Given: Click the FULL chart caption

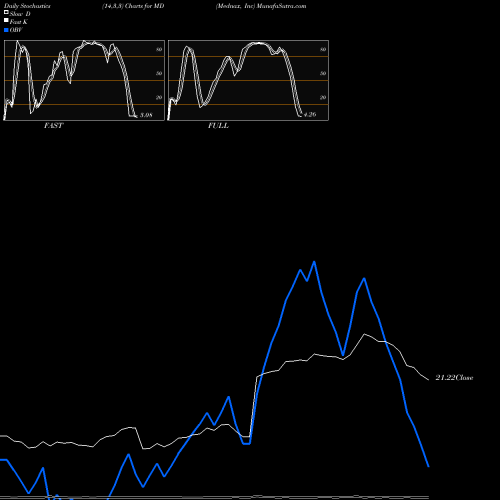Looking at the screenshot, I should pyautogui.click(x=218, y=126).
